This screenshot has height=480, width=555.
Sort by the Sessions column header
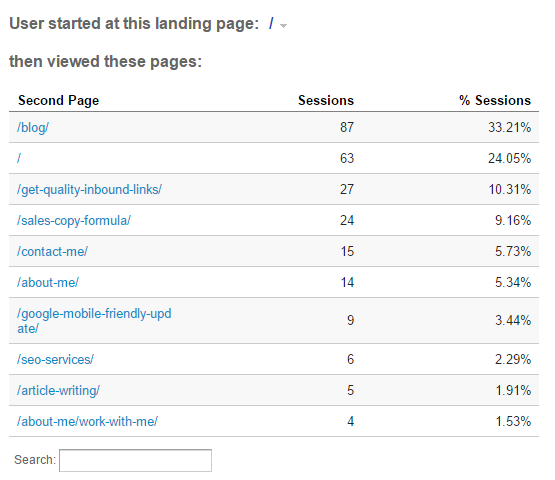click(326, 101)
